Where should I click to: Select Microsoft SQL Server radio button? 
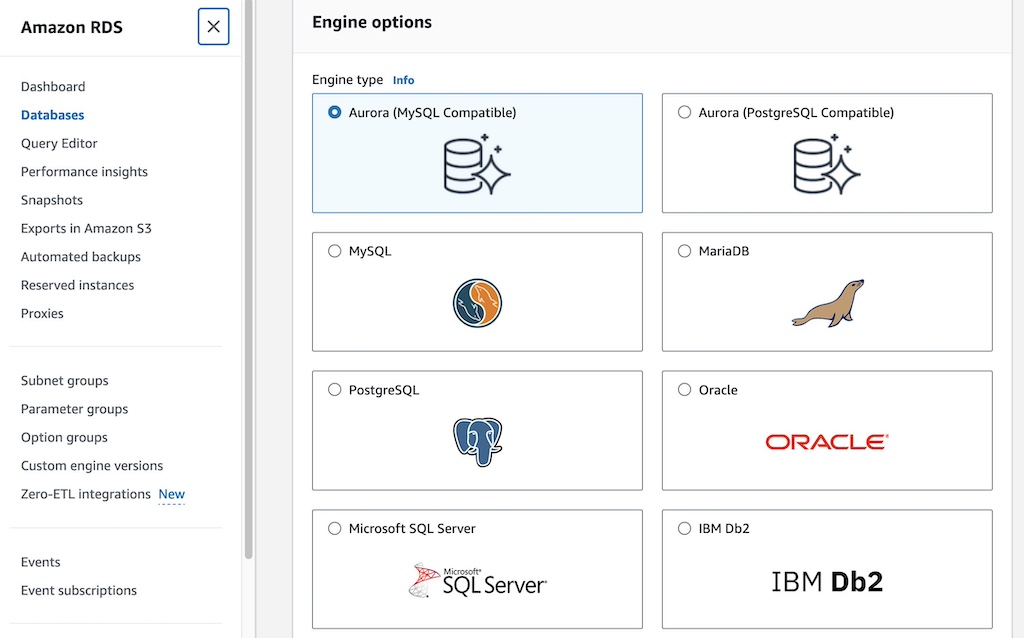coord(334,528)
